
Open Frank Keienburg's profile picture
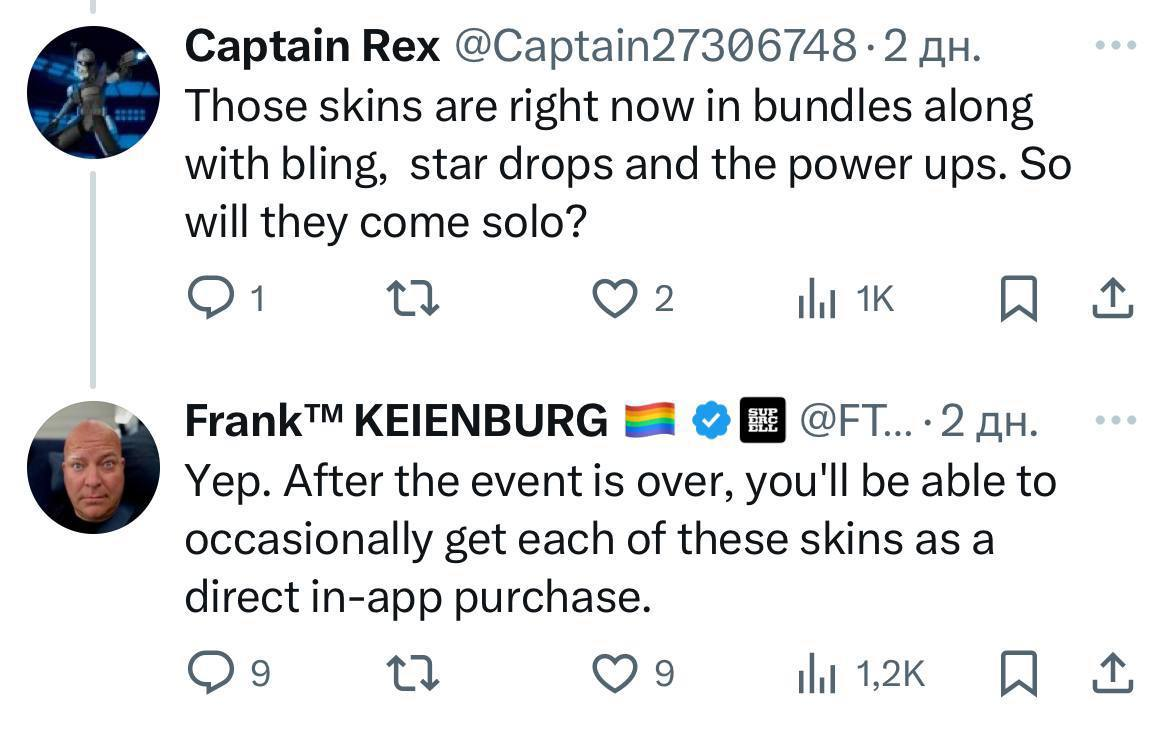[x=92, y=467]
